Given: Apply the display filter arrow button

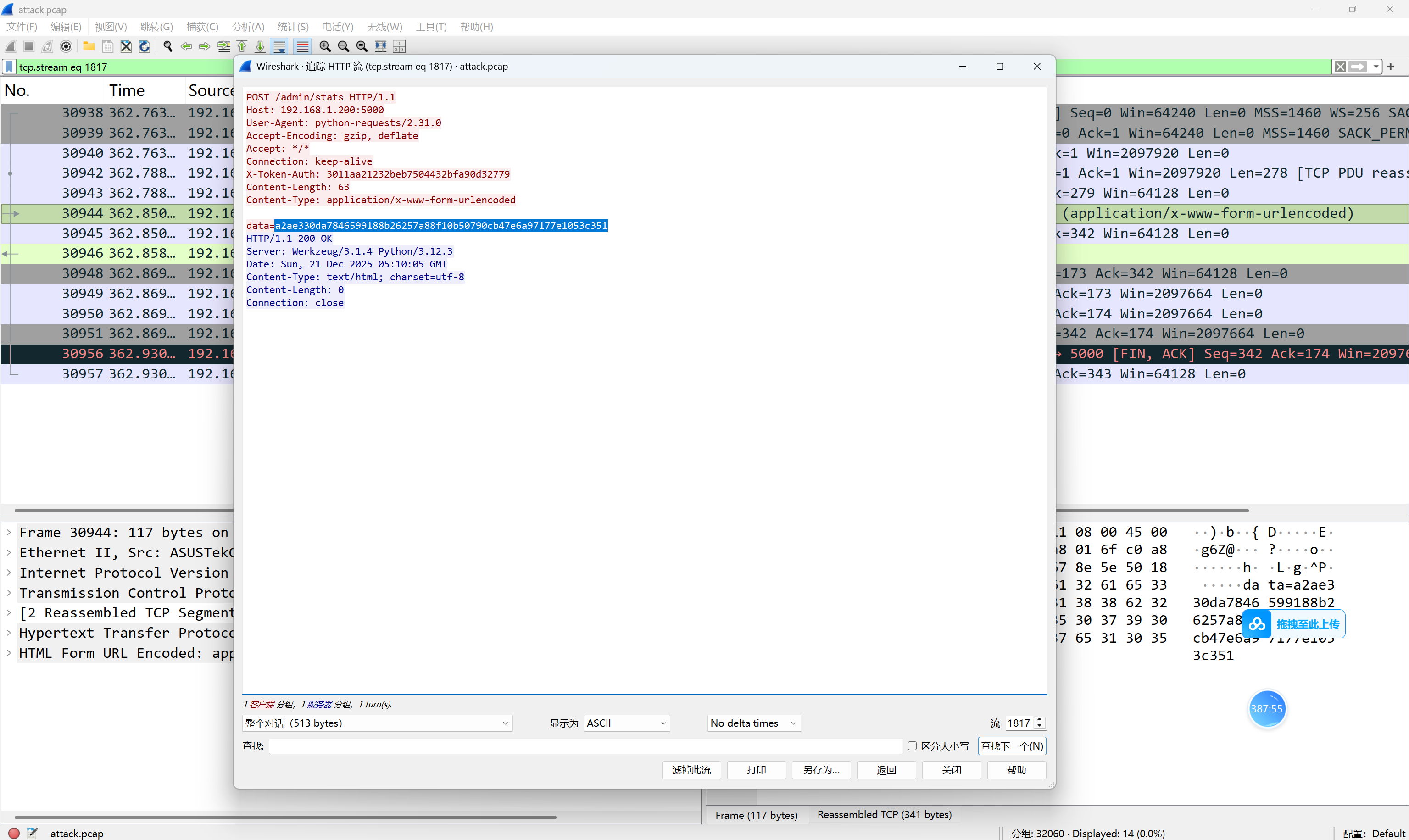Looking at the screenshot, I should (1358, 67).
